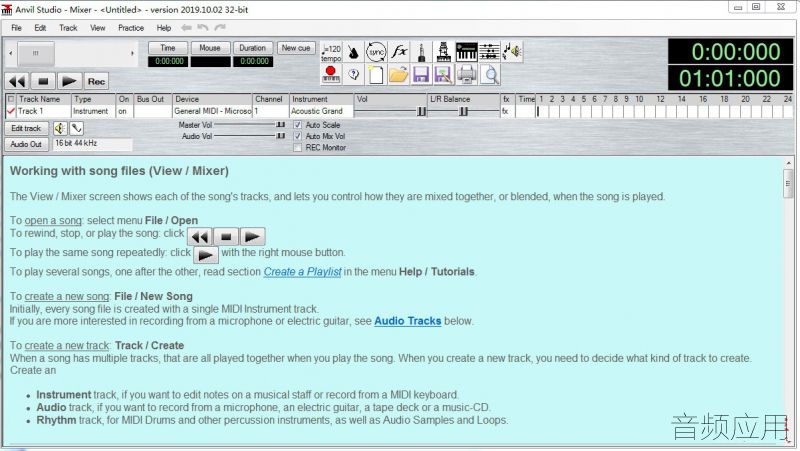Viewport: 800px width, 451px height.
Task: Click the notes with speaker icon
Action: (512, 52)
